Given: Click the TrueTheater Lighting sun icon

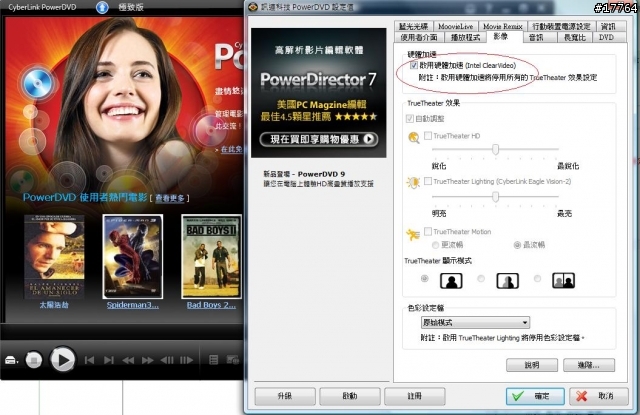Looking at the screenshot, I should pyautogui.click(x=413, y=182).
